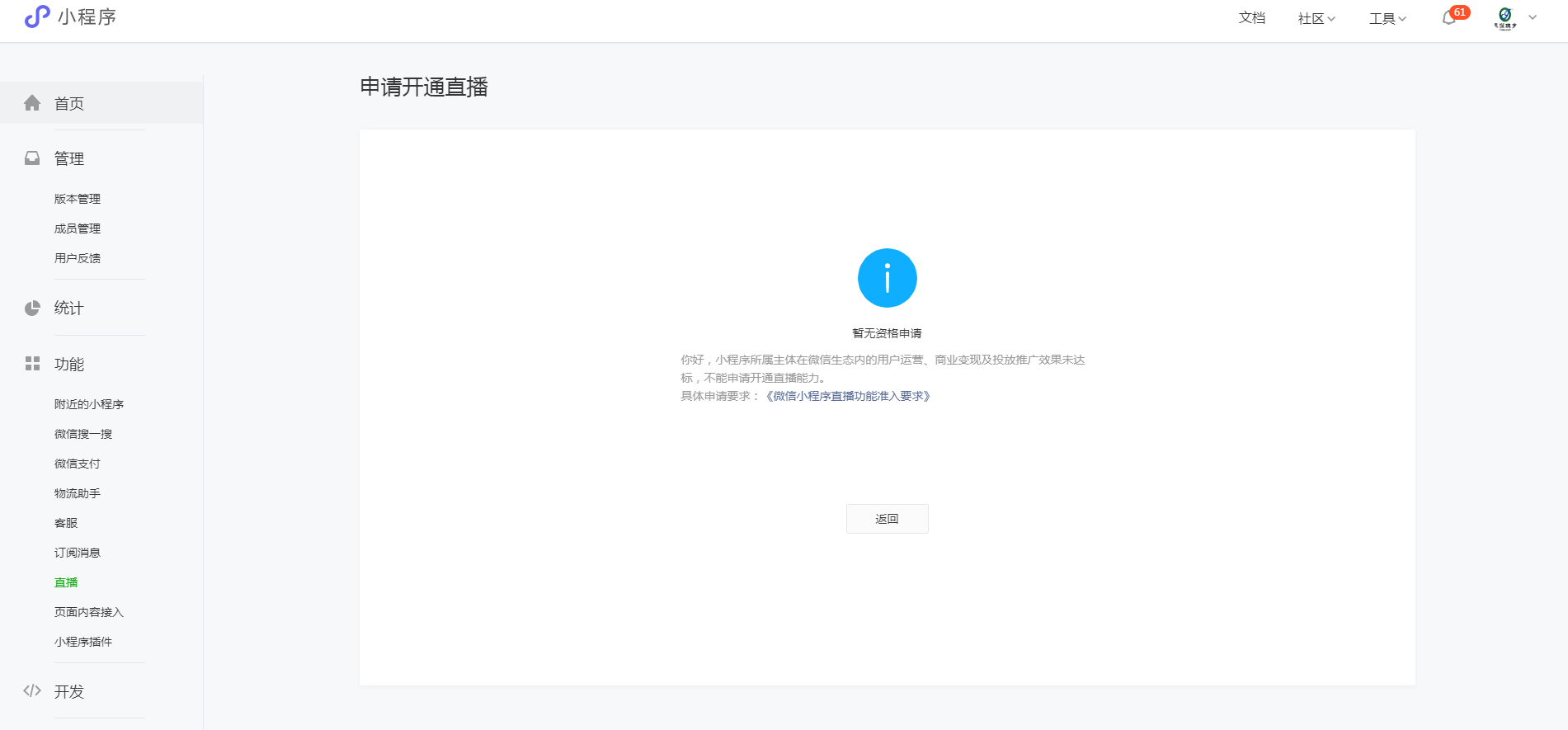Click the 申请开通直播 page heading
The image size is (1568, 730).
click(x=424, y=87)
